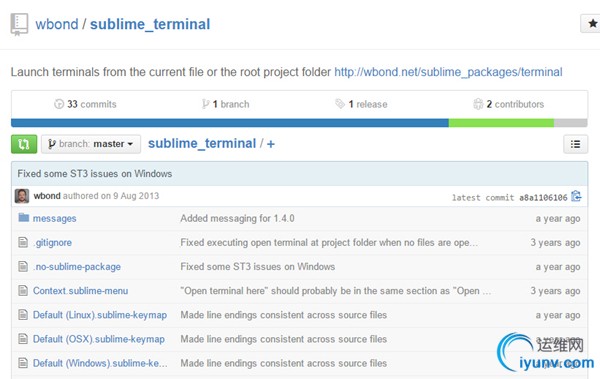This screenshot has height=379, width=600.
Task: Click the file icon next to .gitignore
Action: tap(23, 242)
